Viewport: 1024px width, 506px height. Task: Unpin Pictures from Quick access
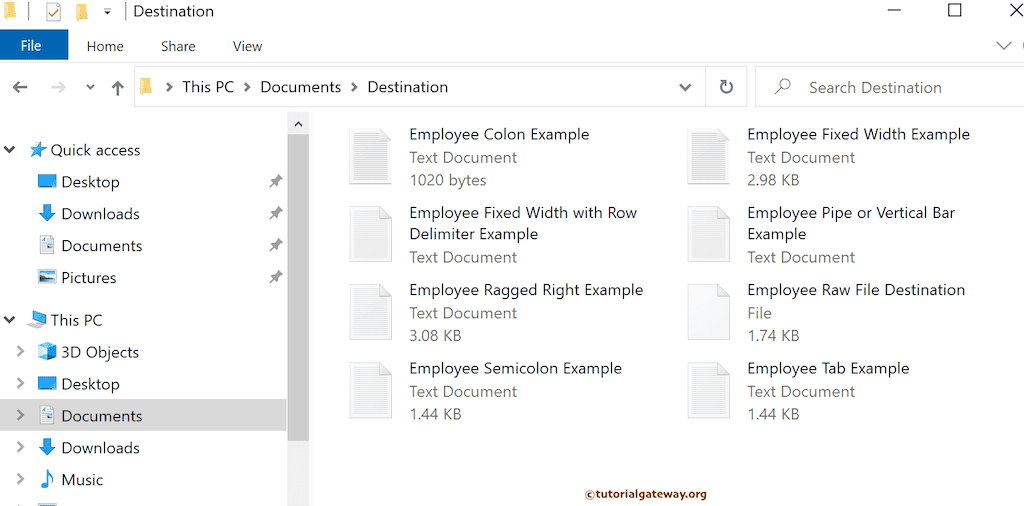tap(276, 277)
